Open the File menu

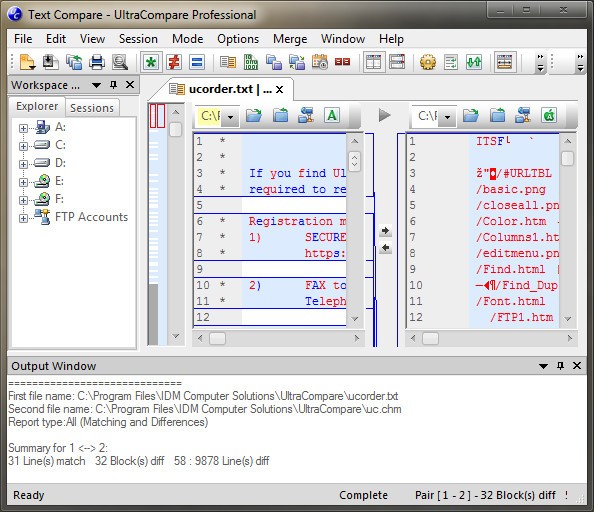click(23, 39)
